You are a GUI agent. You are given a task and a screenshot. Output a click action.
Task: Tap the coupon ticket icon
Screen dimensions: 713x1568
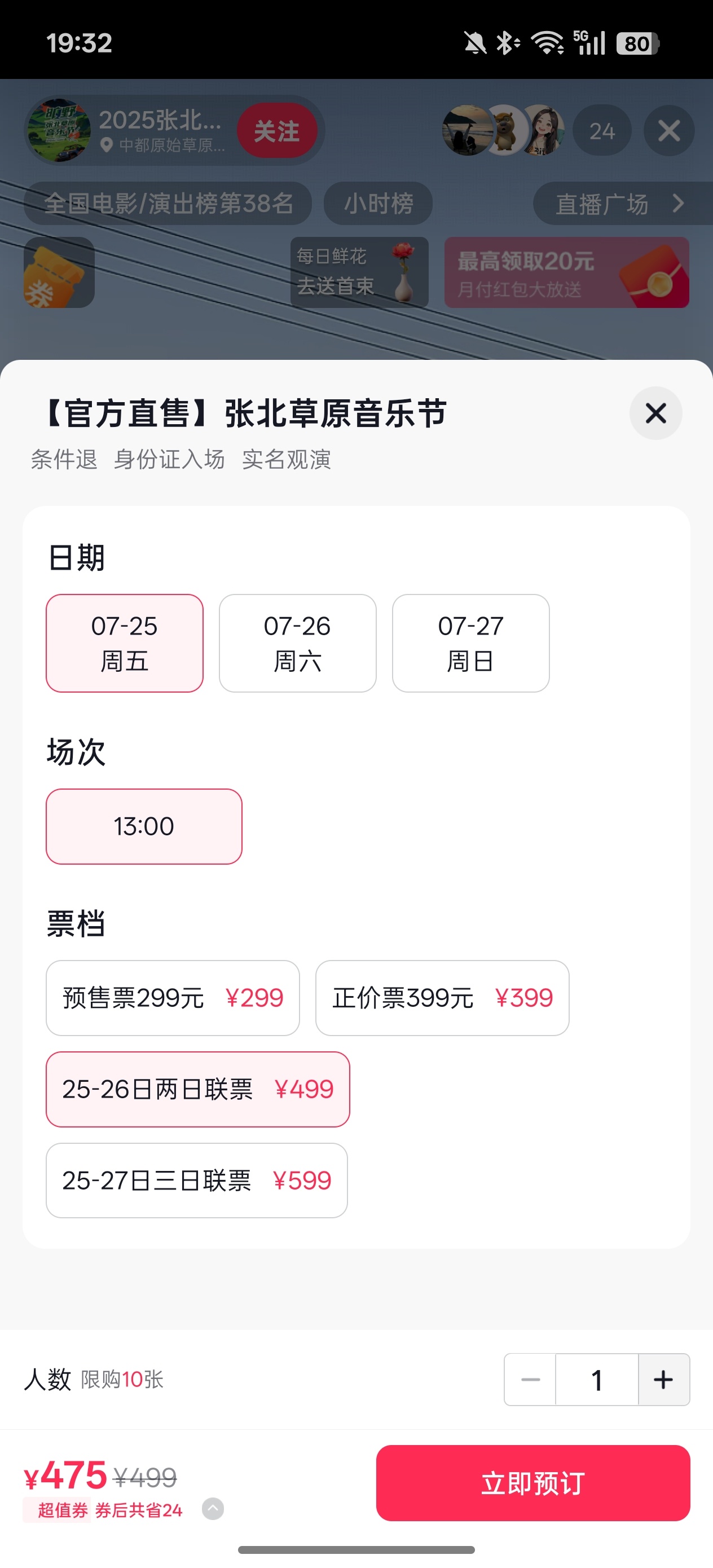pyautogui.click(x=59, y=272)
